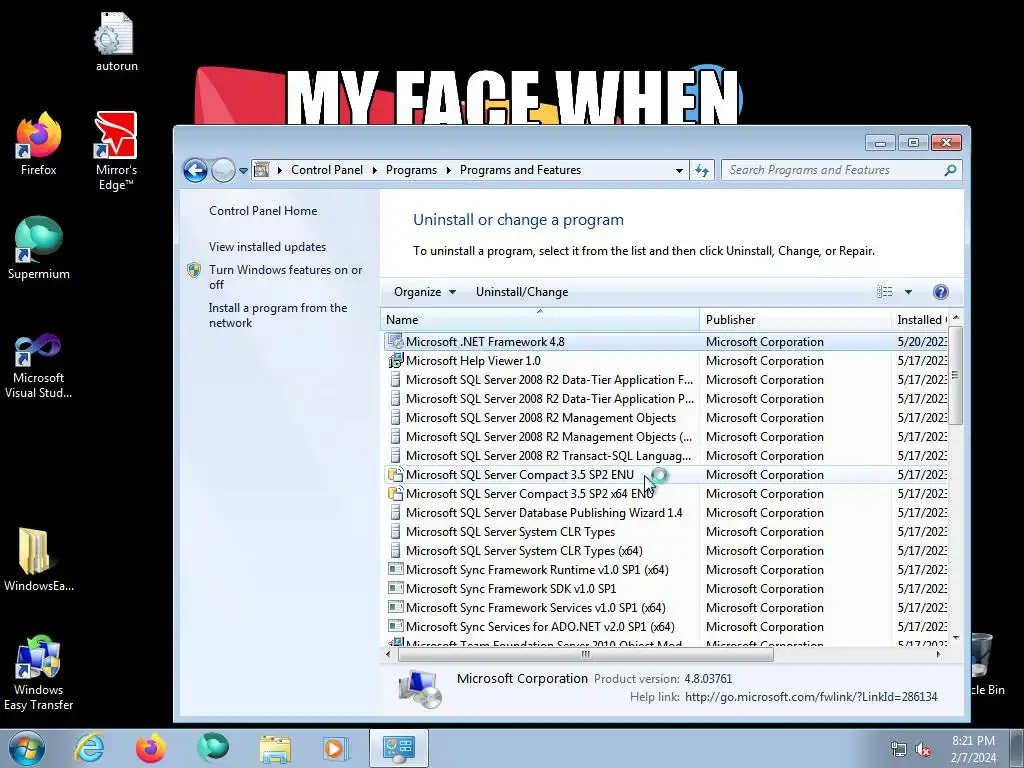Viewport: 1024px width, 768px height.
Task: Expand the arrow after Control Panel breadcrumb
Action: (375, 170)
